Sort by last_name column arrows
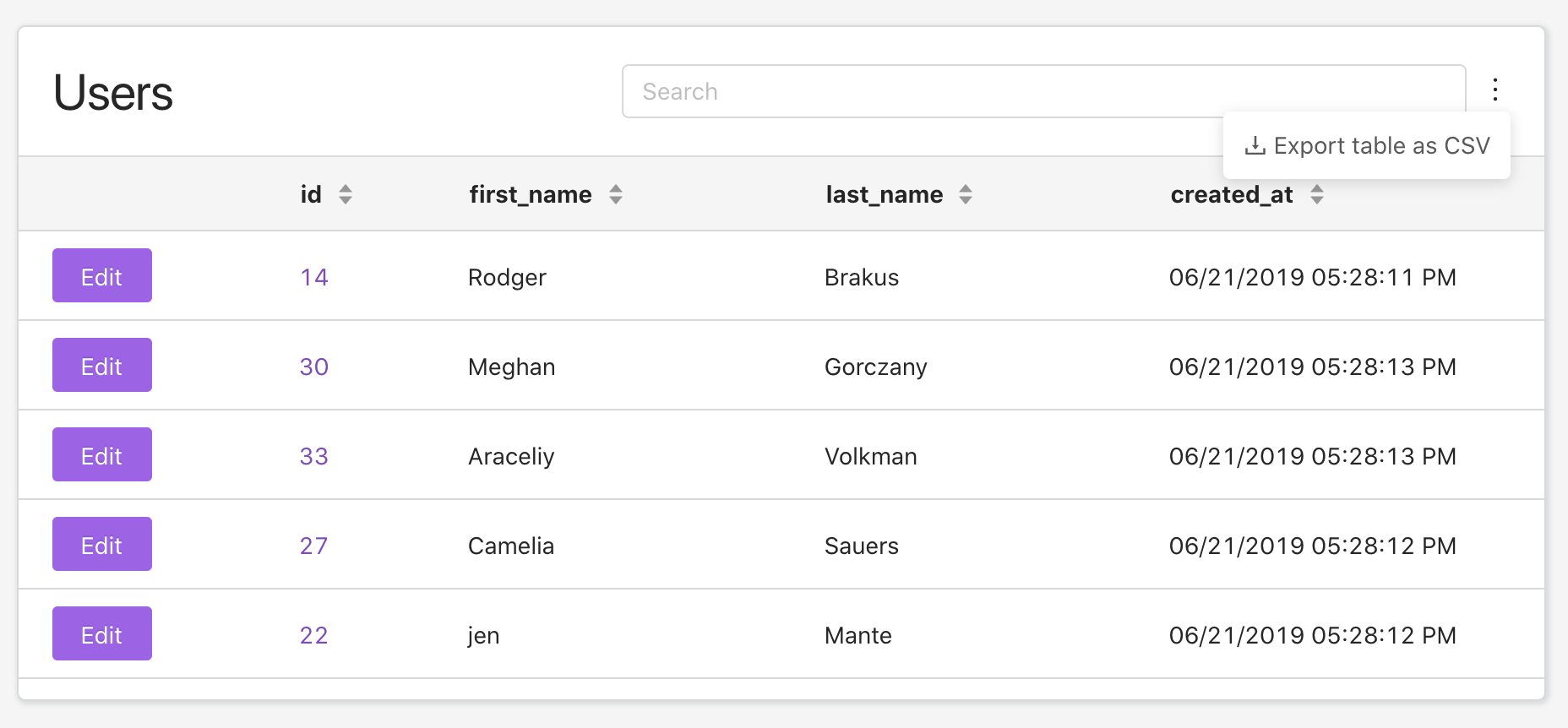This screenshot has width=1568, height=728. [966, 195]
